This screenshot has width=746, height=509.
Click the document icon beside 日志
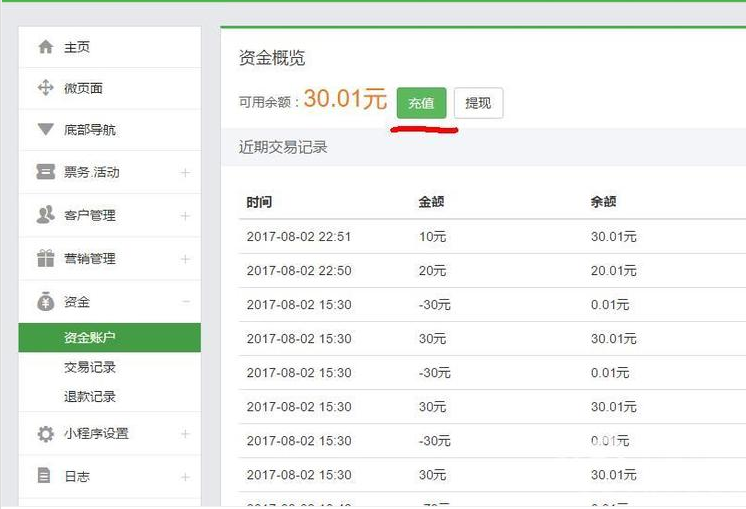click(x=45, y=476)
